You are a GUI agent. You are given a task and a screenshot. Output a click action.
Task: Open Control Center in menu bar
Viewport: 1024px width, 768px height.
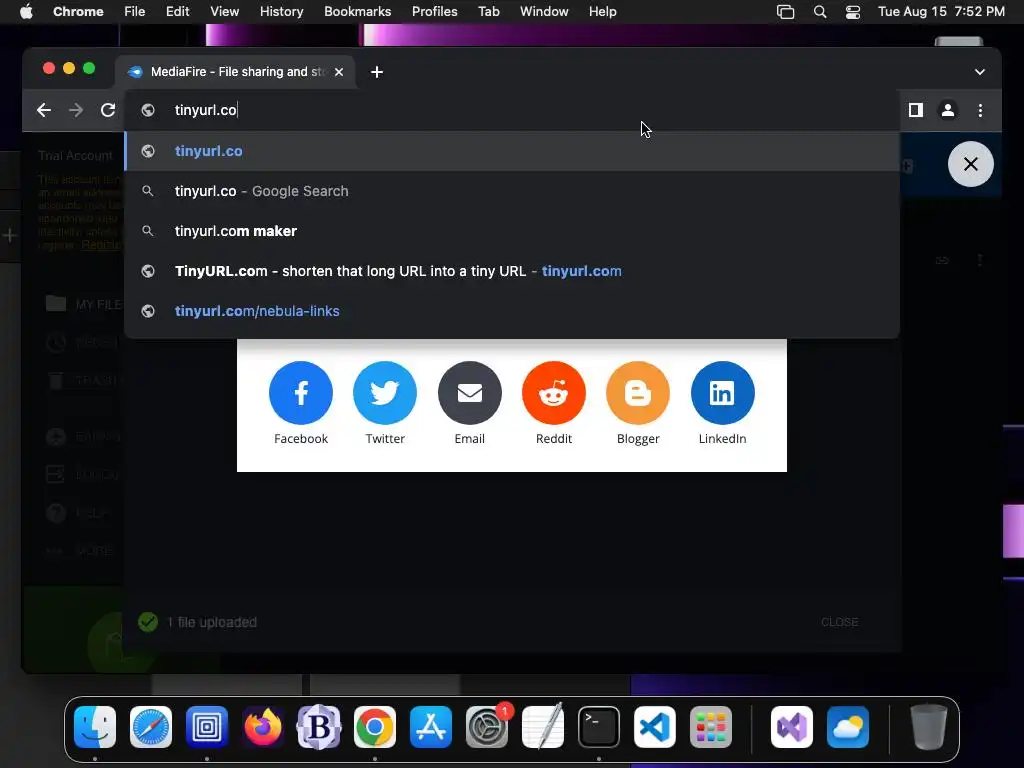(852, 12)
